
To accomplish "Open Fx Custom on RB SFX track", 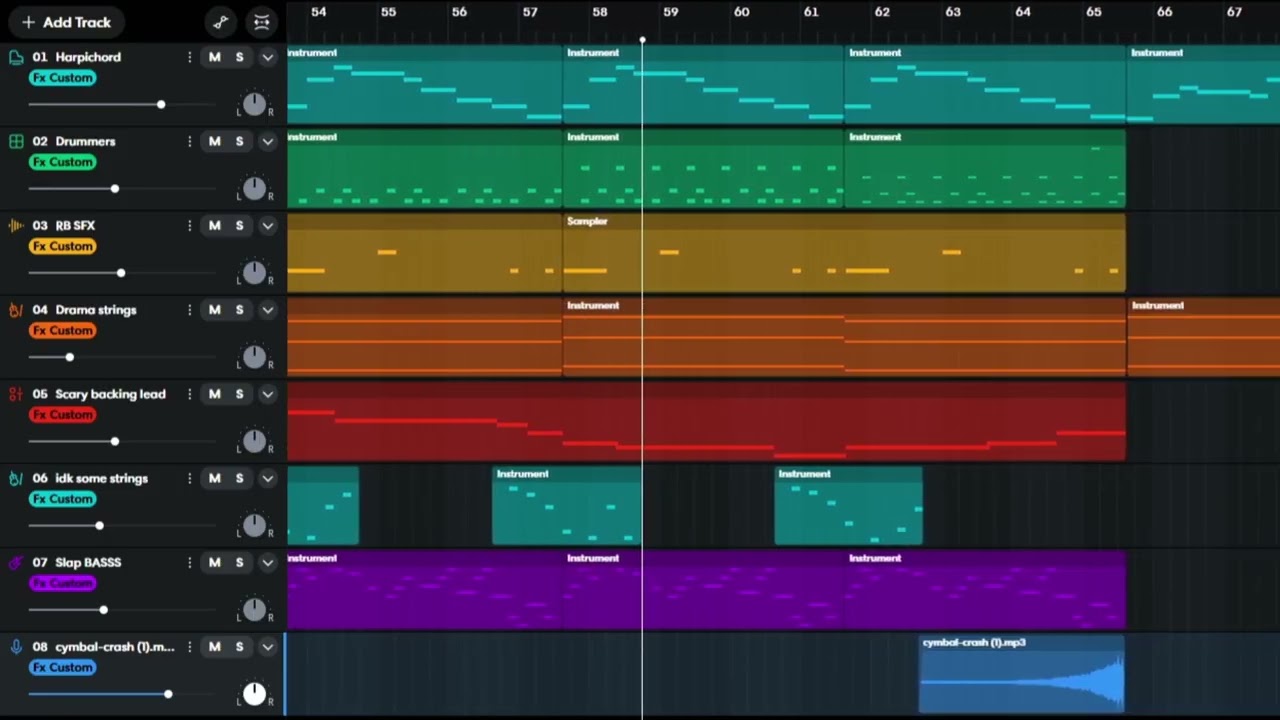I will [63, 246].
